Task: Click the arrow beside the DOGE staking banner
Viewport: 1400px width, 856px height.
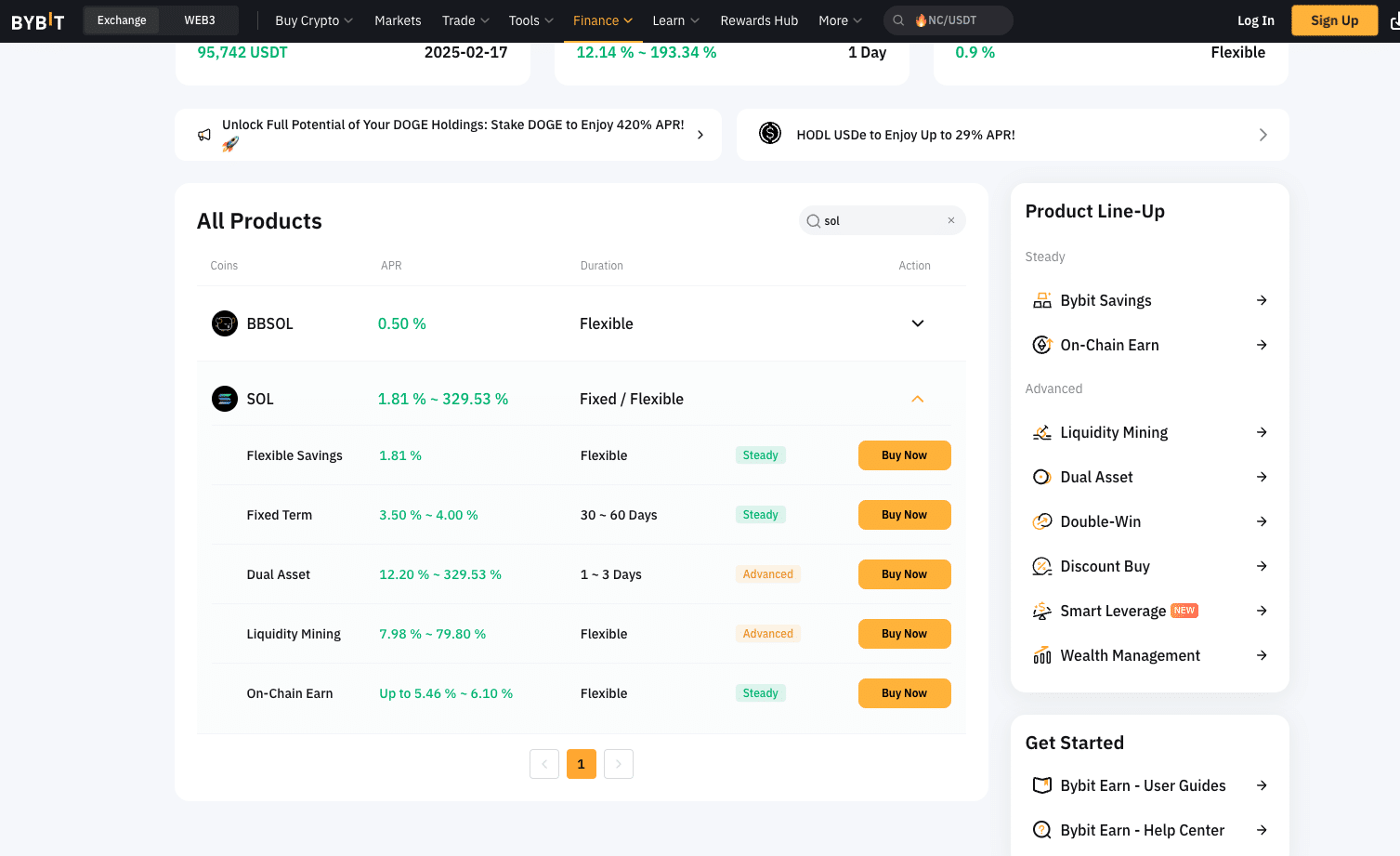Action: point(700,135)
